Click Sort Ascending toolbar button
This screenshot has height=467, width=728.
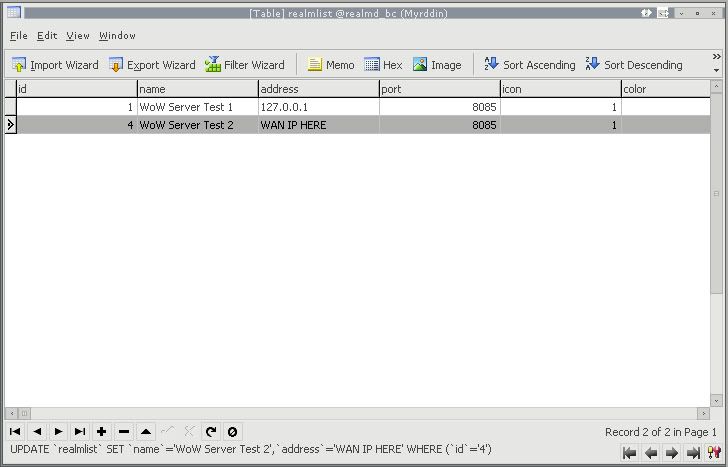[530, 65]
